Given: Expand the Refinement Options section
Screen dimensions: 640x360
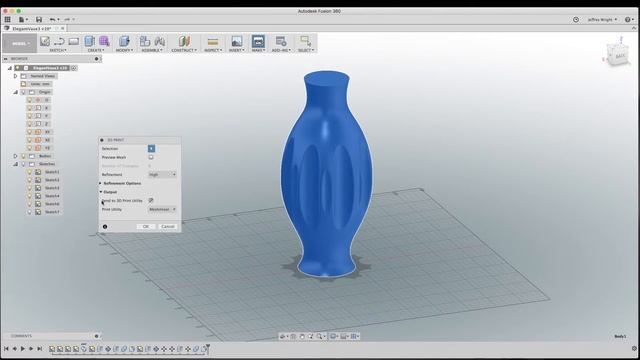Looking at the screenshot, I should tap(100, 183).
